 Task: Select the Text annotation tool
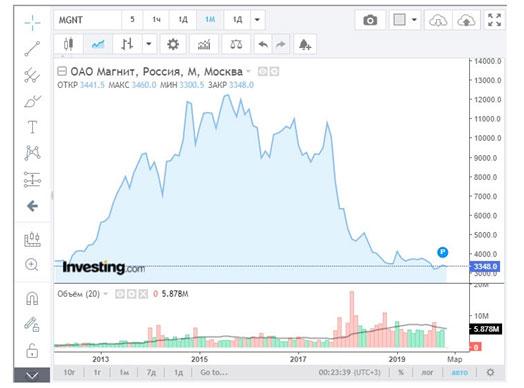[x=32, y=127]
